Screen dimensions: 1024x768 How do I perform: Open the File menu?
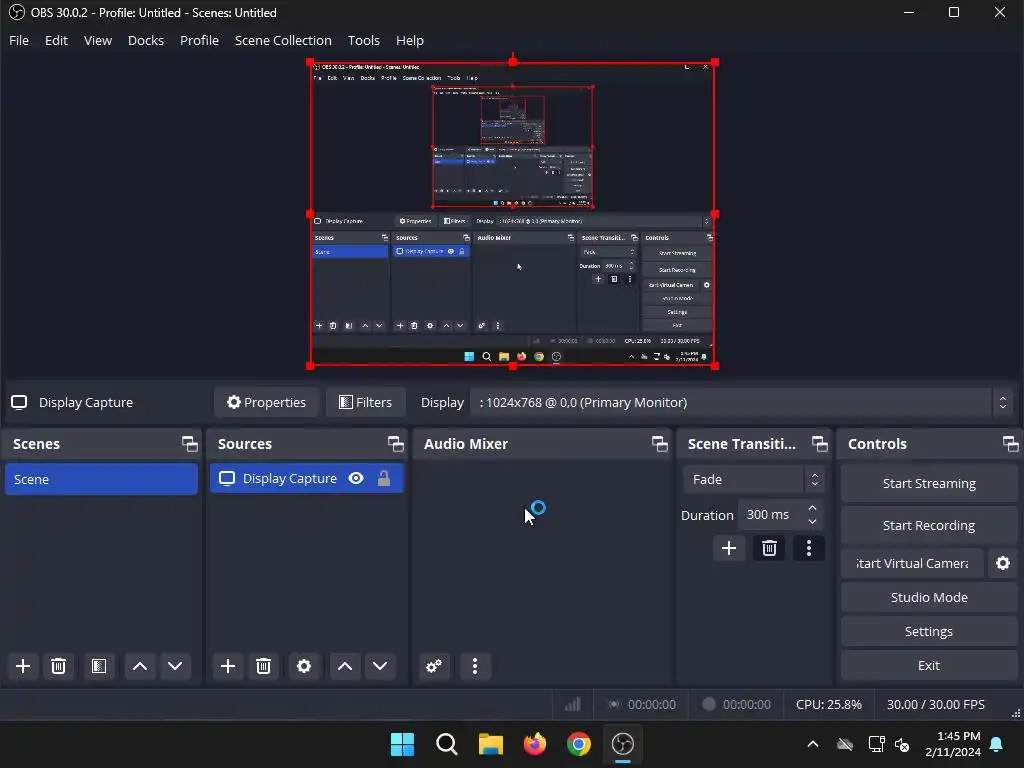point(19,40)
